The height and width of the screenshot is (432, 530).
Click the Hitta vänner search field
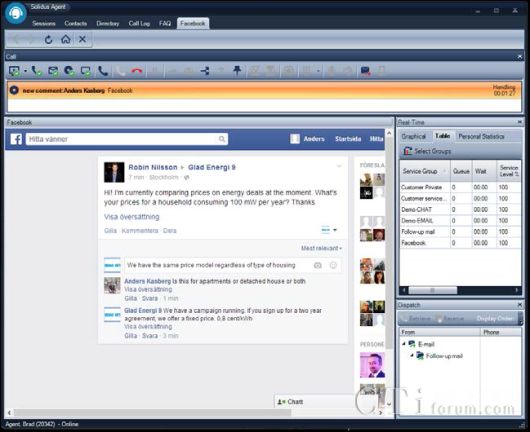127,139
